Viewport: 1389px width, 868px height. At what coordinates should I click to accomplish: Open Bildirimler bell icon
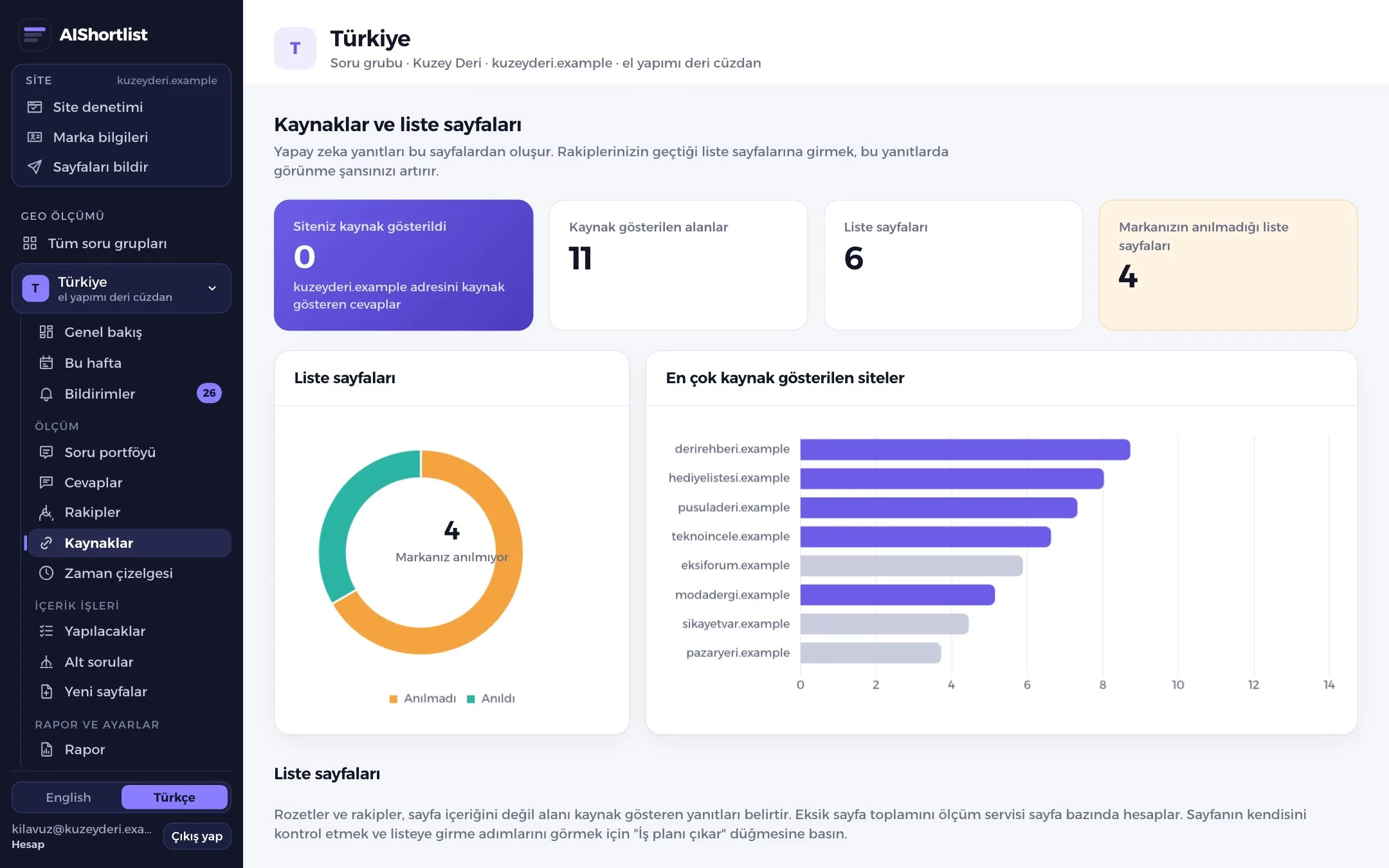[x=46, y=393]
